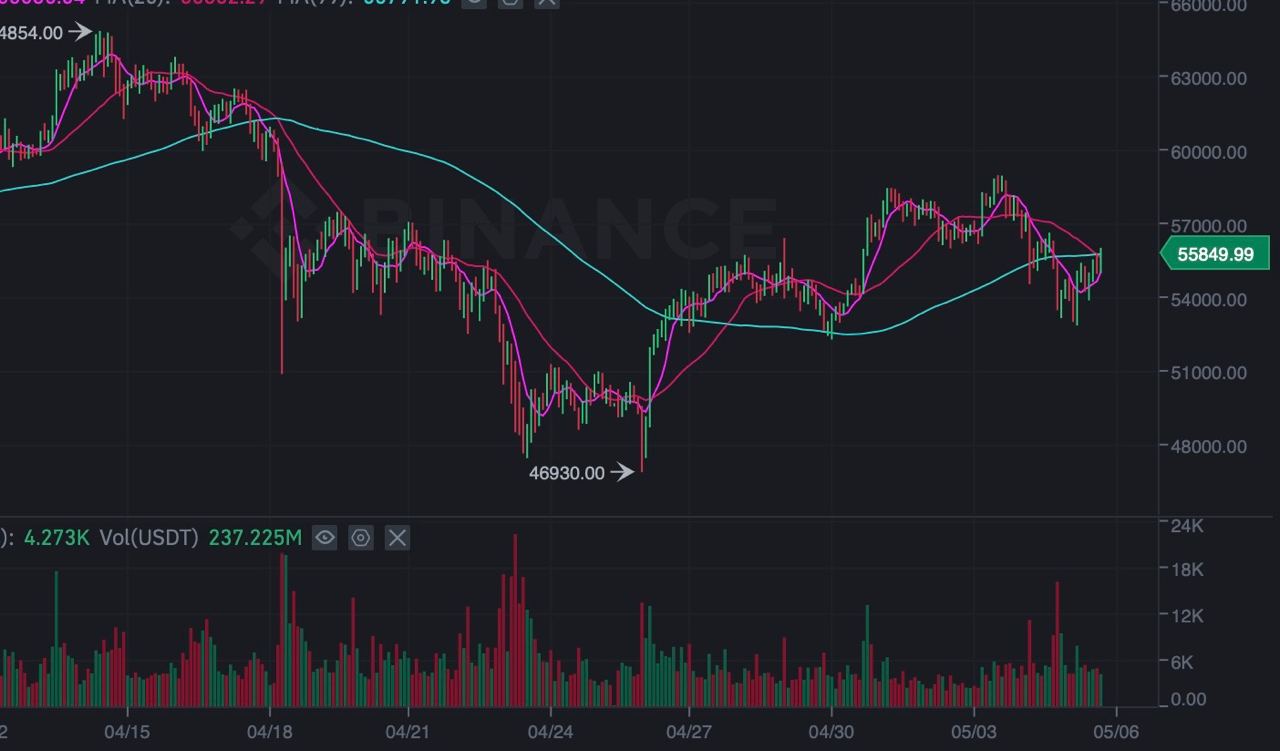The height and width of the screenshot is (751, 1280).
Task: Click the arrow beside the 46930.00 low marker
Action: pos(622,472)
